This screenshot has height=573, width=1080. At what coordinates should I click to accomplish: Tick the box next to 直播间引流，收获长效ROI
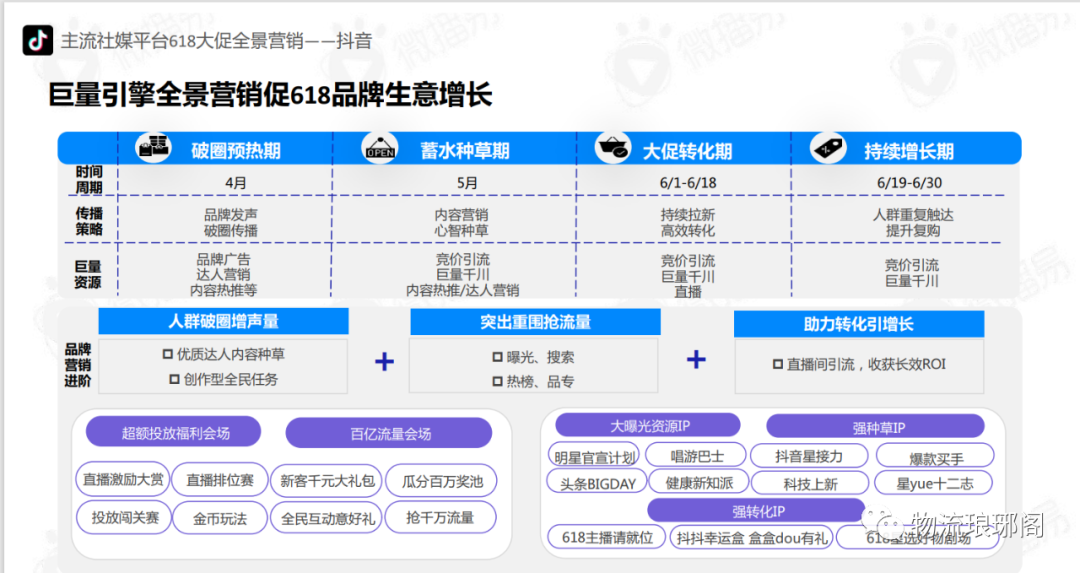click(778, 364)
